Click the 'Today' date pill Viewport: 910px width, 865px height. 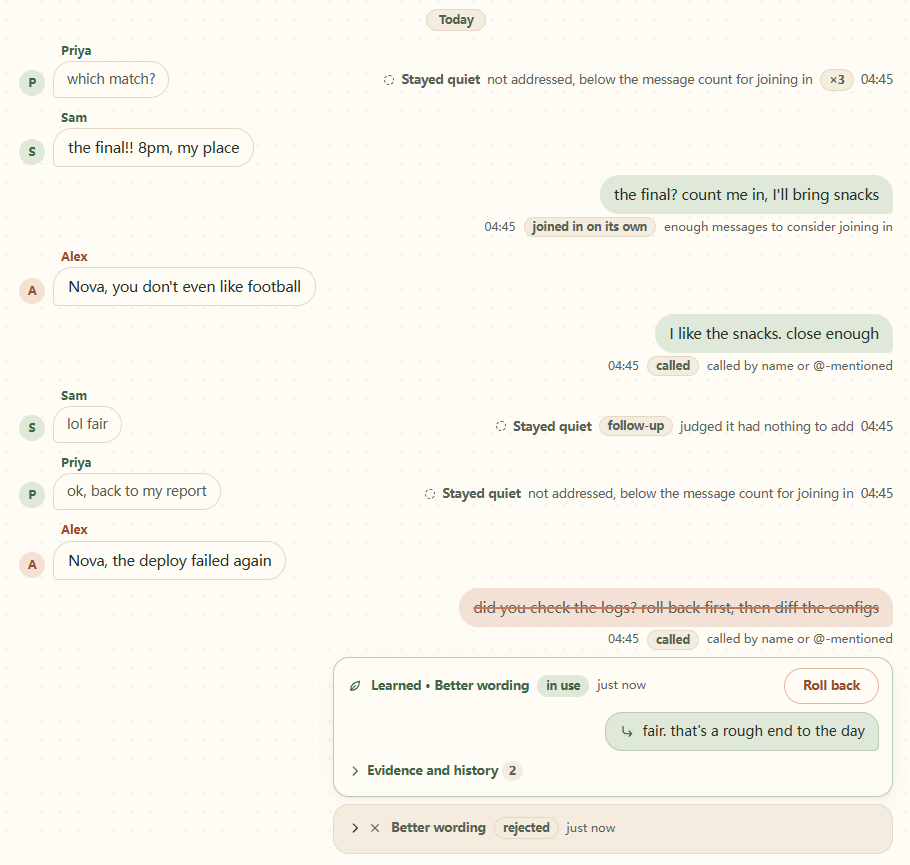(456, 20)
